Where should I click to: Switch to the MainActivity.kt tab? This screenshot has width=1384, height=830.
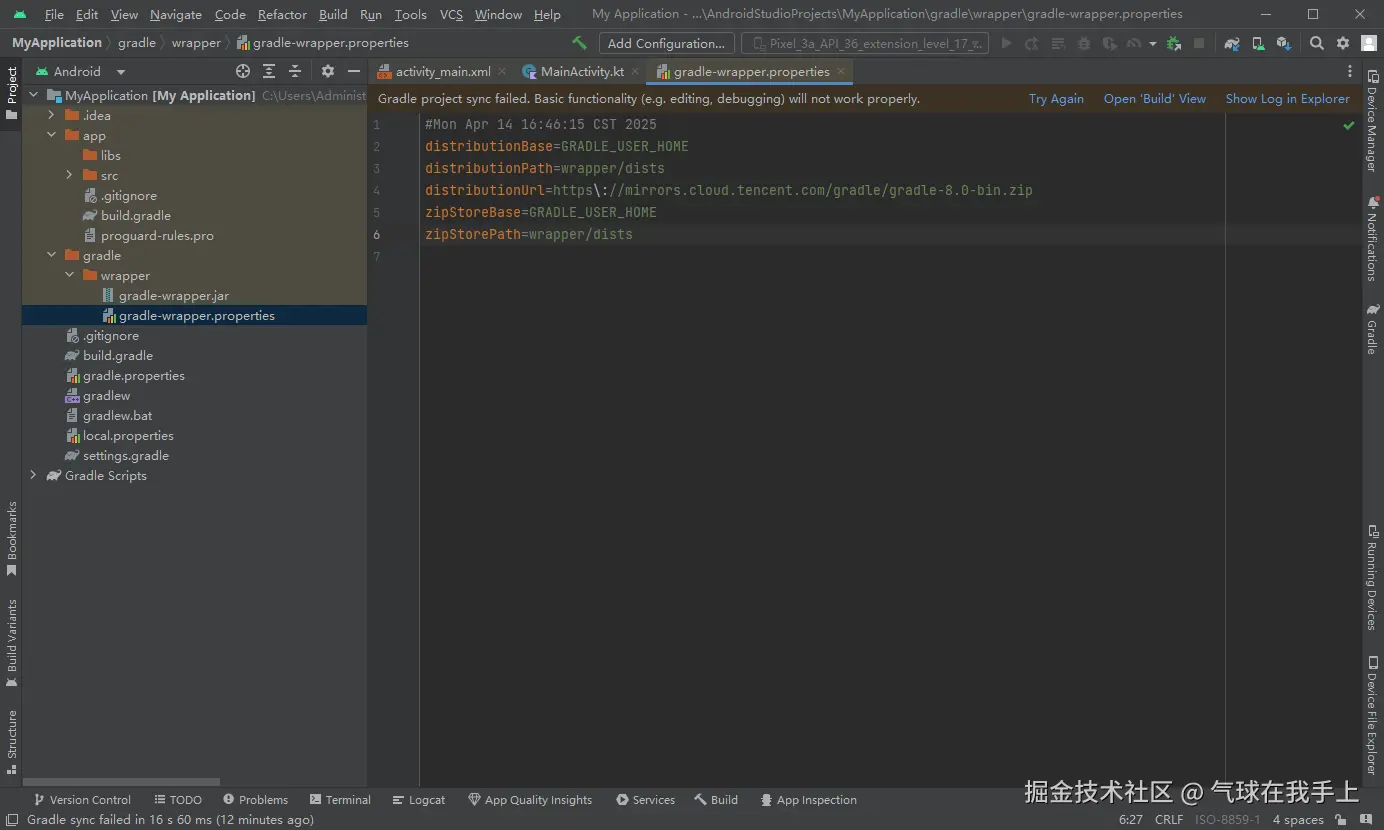(x=581, y=71)
